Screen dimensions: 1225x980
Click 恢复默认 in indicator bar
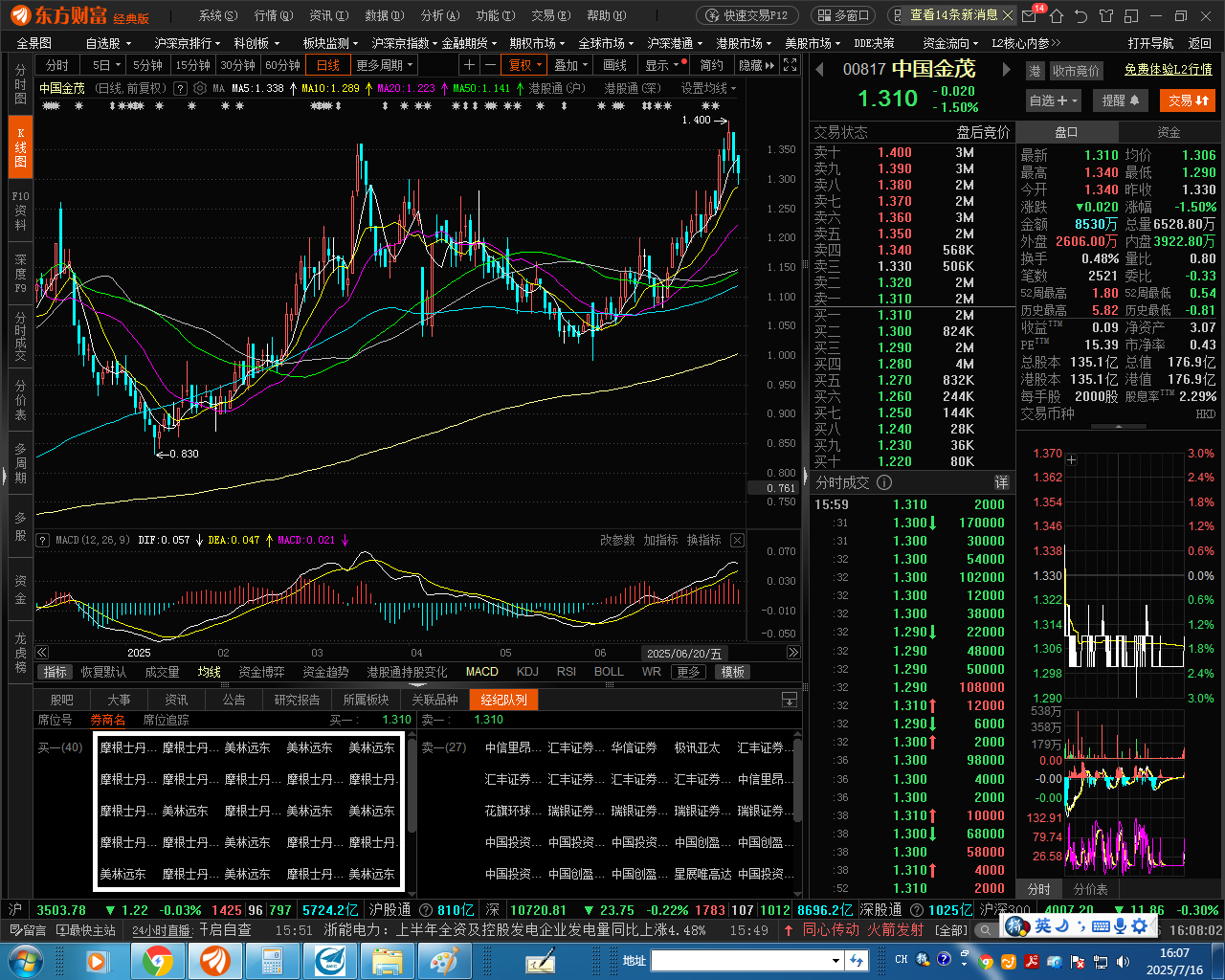(103, 672)
